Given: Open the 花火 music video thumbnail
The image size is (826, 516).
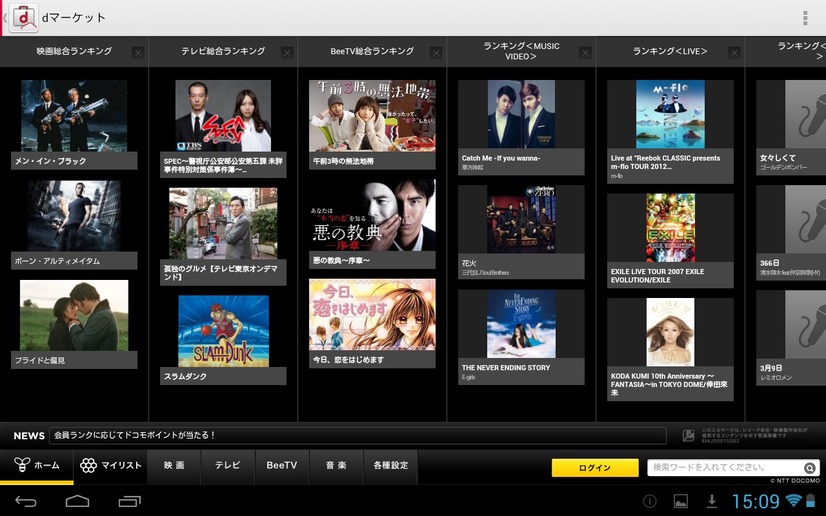Looking at the screenshot, I should coord(522,219).
